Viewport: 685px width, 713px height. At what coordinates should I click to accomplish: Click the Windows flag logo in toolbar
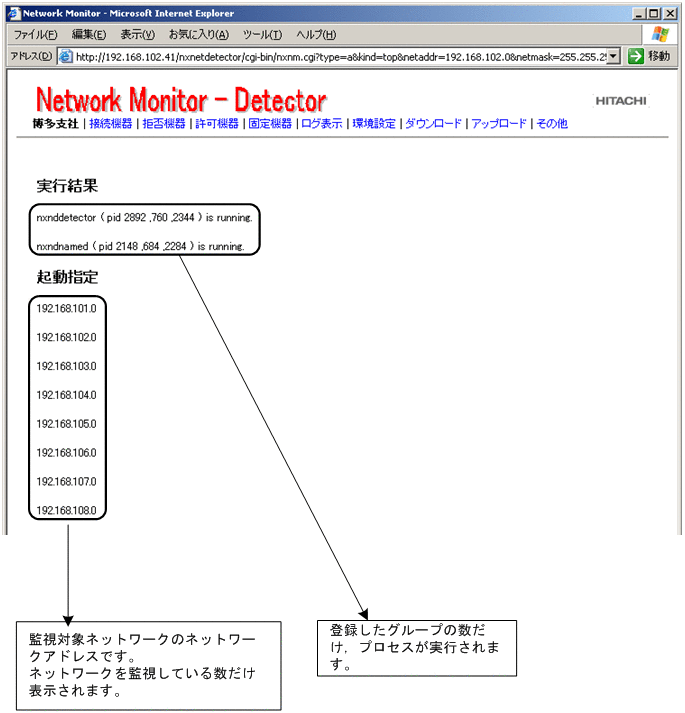(660, 35)
